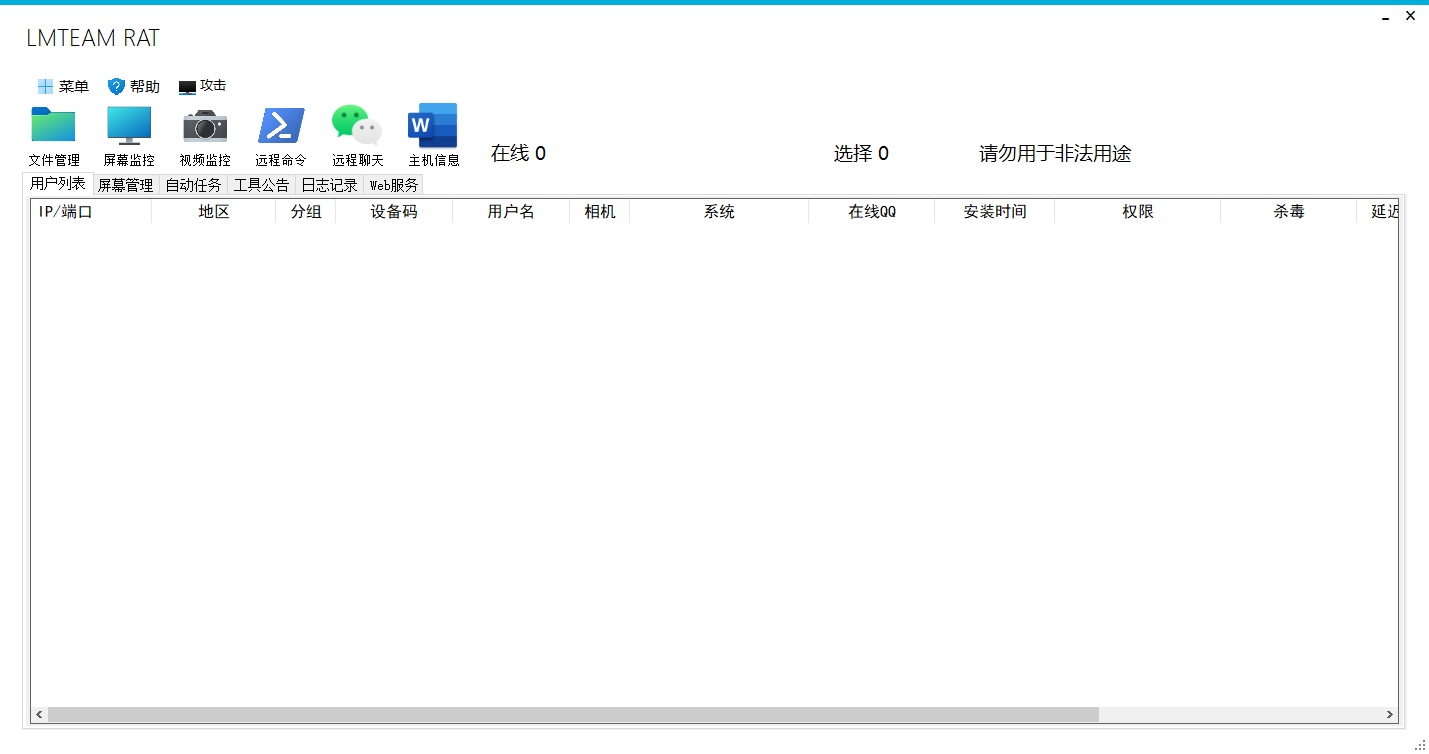The image size is (1429, 754).
Task: Open the 日志记录 log tab
Action: (329, 185)
